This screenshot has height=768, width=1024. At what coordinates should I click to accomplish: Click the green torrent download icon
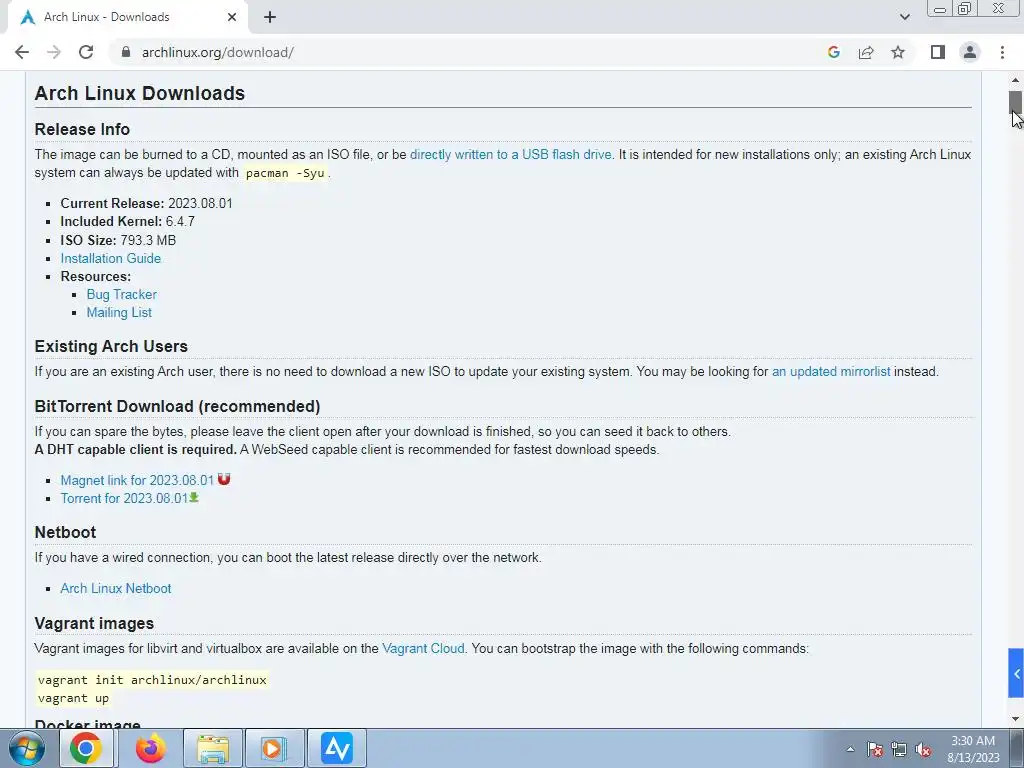[194, 498]
